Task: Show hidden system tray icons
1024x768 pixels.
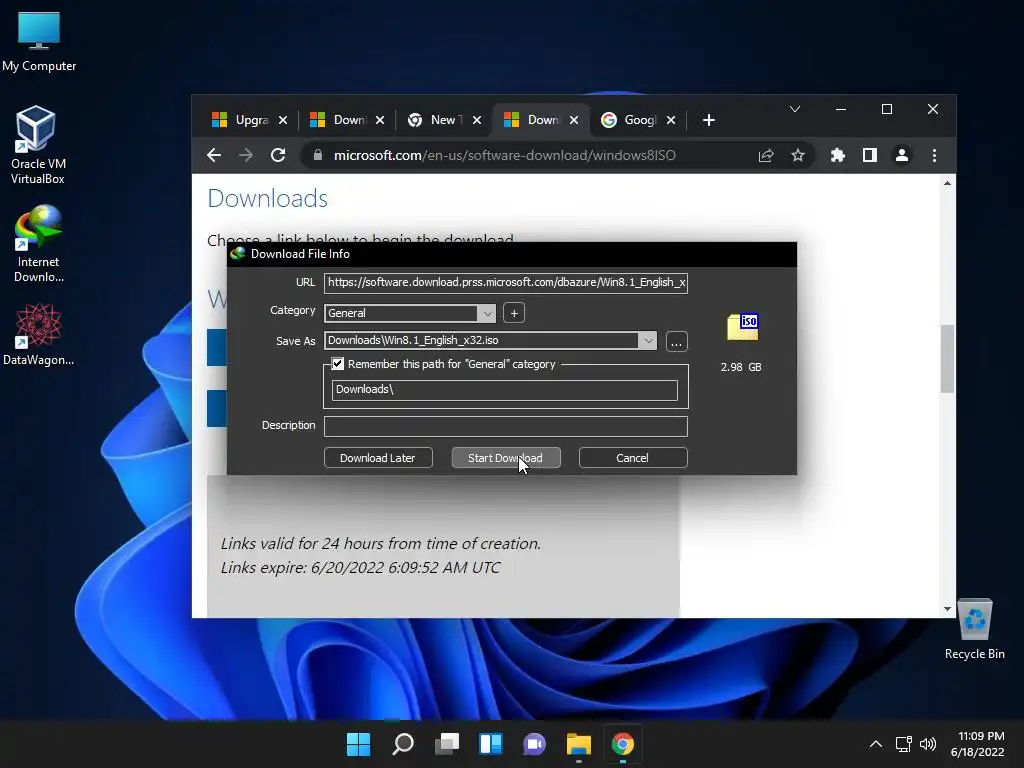Action: click(x=876, y=744)
